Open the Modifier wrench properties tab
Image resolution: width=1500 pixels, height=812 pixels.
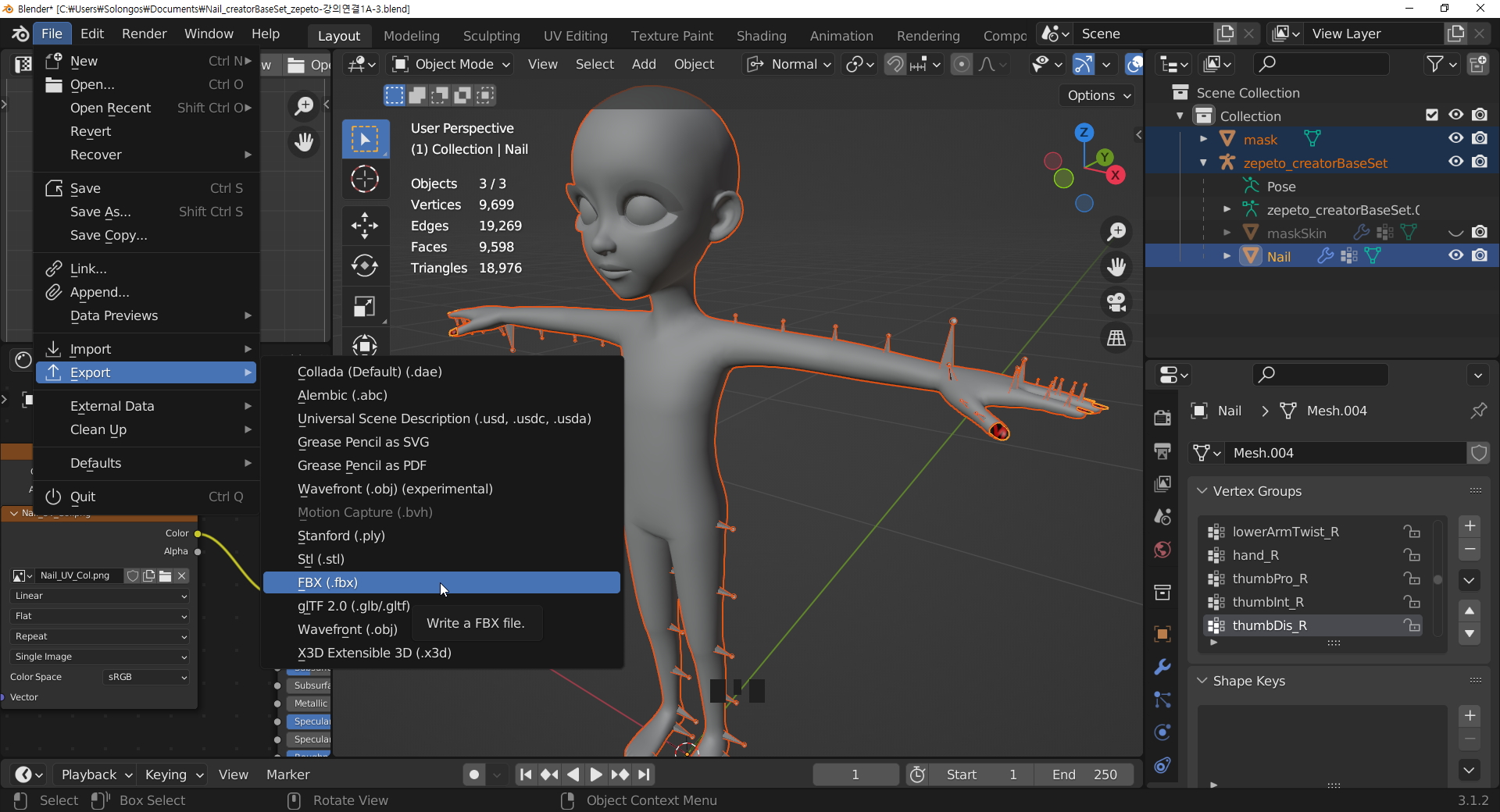pos(1162,667)
